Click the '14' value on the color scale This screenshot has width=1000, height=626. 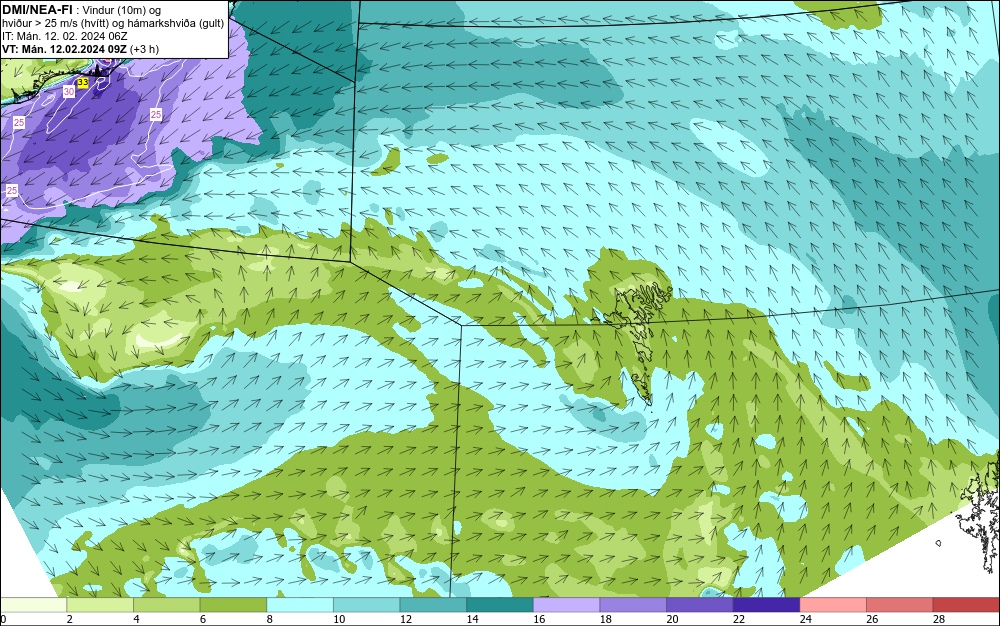[x=472, y=619]
